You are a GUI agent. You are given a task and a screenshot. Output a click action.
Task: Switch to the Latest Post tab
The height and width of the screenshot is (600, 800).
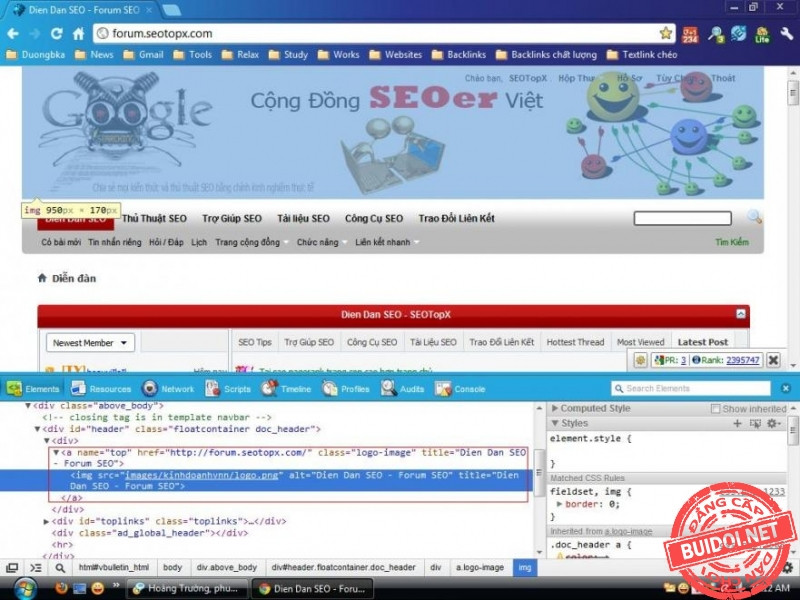(x=703, y=342)
